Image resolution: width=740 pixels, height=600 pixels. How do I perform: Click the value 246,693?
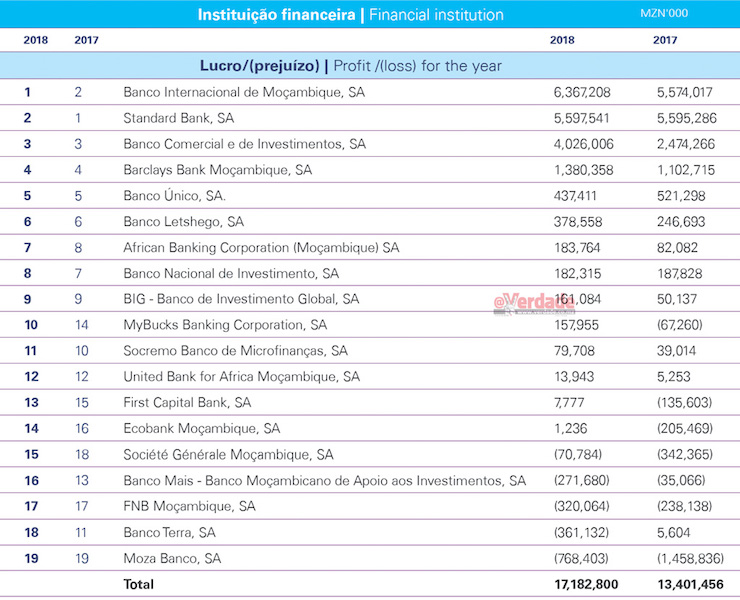click(x=681, y=221)
